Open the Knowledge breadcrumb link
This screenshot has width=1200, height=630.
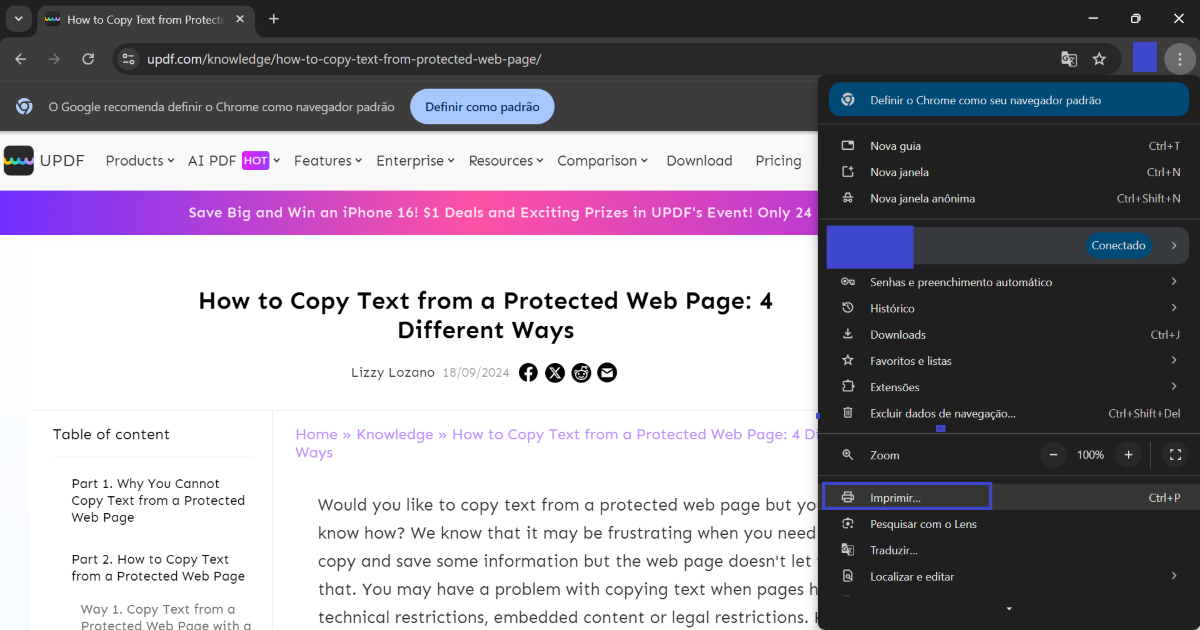[x=395, y=434]
